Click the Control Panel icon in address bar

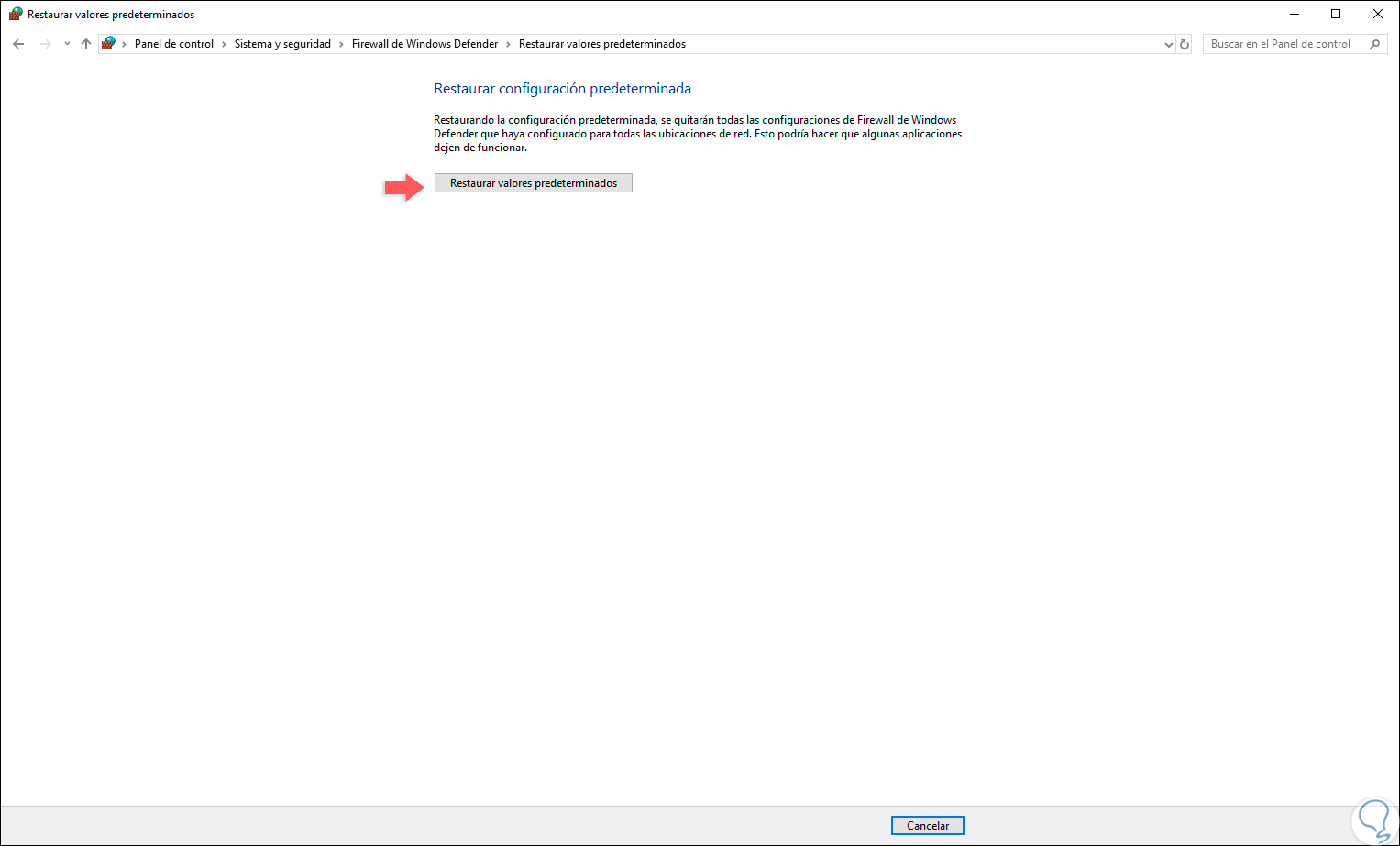point(108,43)
